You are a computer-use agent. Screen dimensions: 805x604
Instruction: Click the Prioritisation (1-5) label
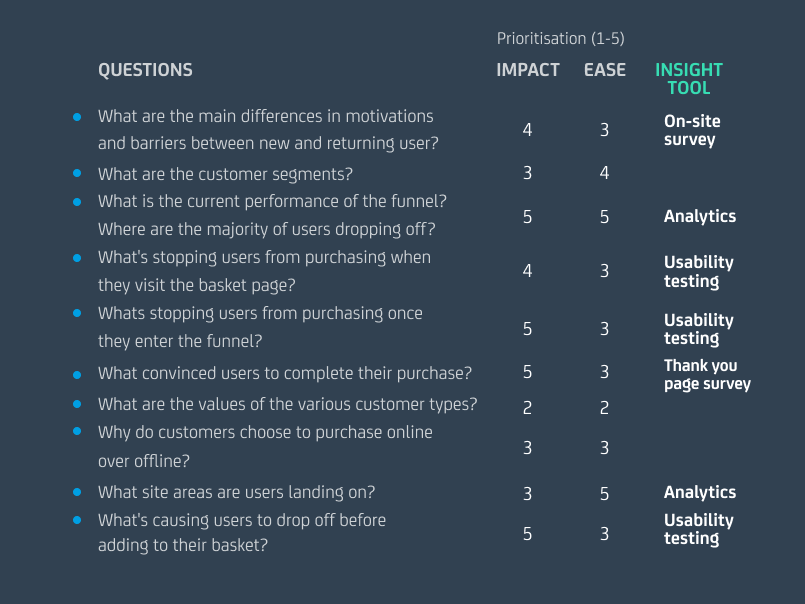pyautogui.click(x=560, y=39)
